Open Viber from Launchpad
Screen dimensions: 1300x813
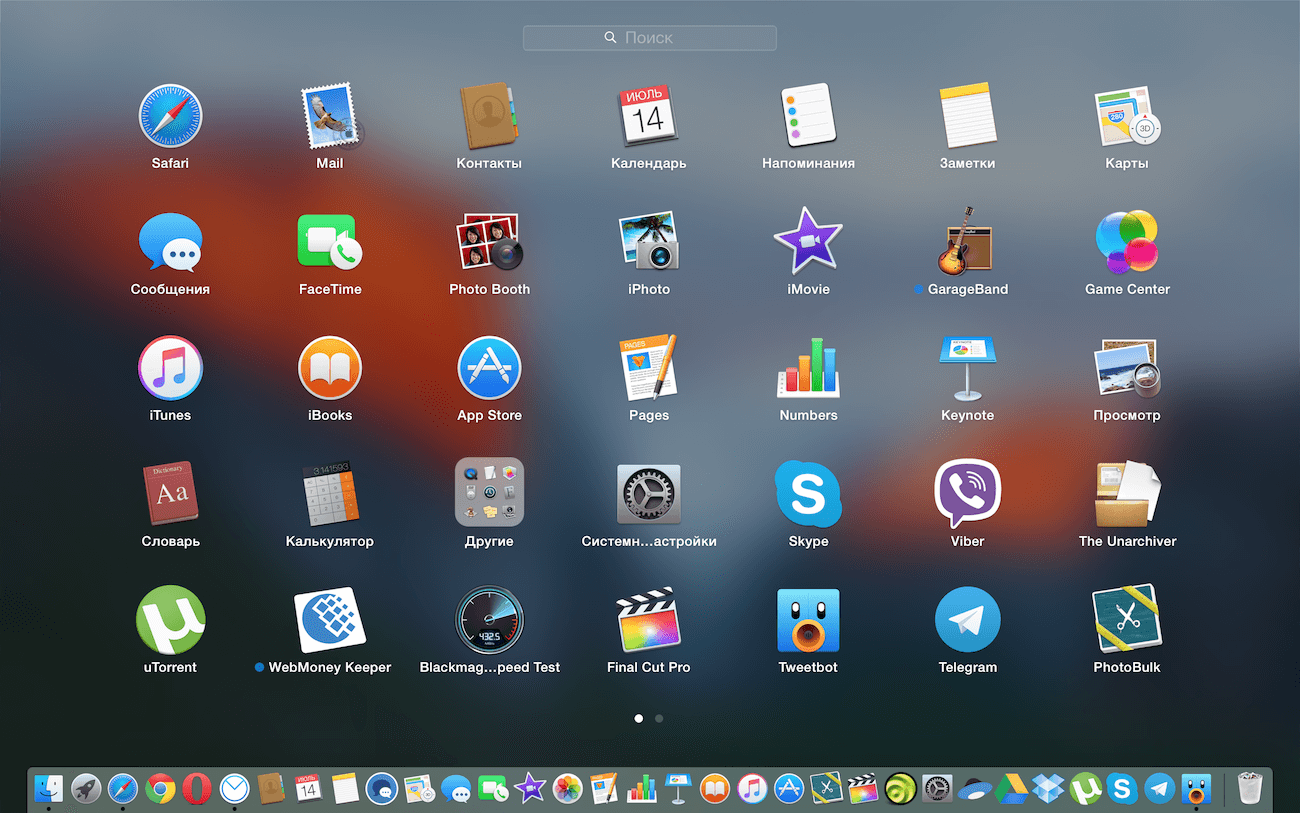pos(967,494)
